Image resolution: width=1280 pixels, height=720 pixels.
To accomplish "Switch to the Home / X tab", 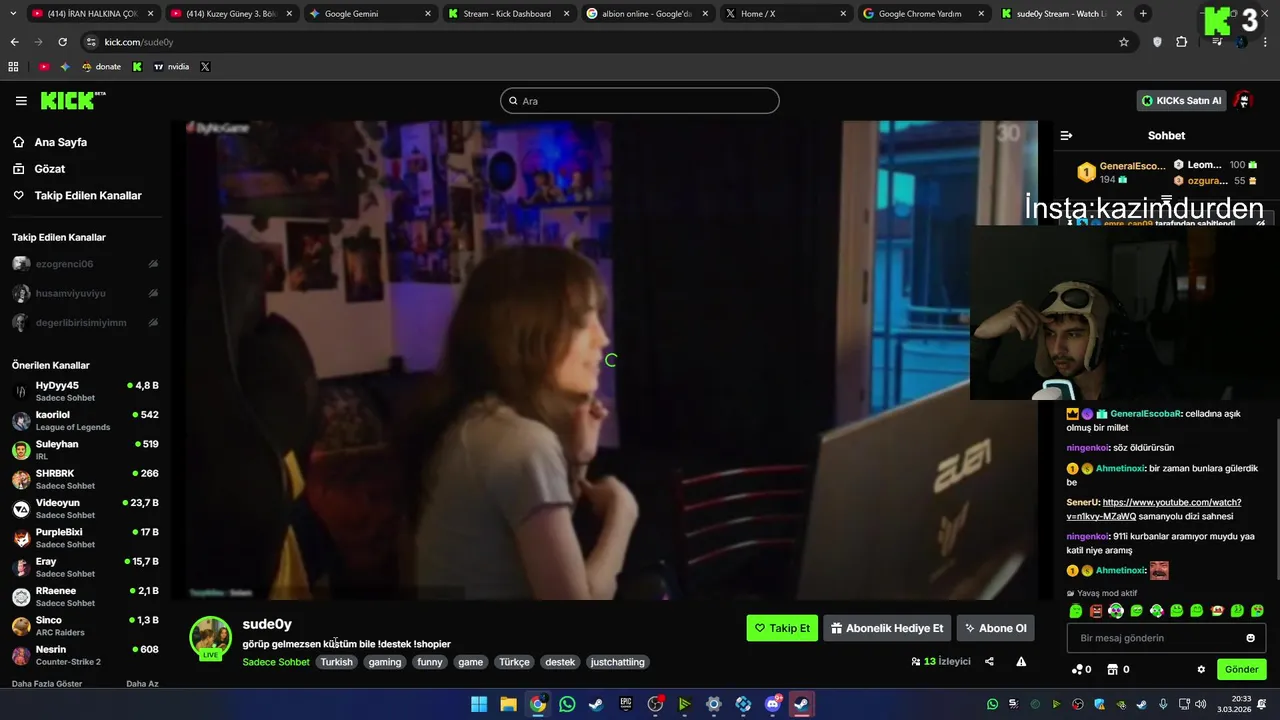I will [x=785, y=14].
